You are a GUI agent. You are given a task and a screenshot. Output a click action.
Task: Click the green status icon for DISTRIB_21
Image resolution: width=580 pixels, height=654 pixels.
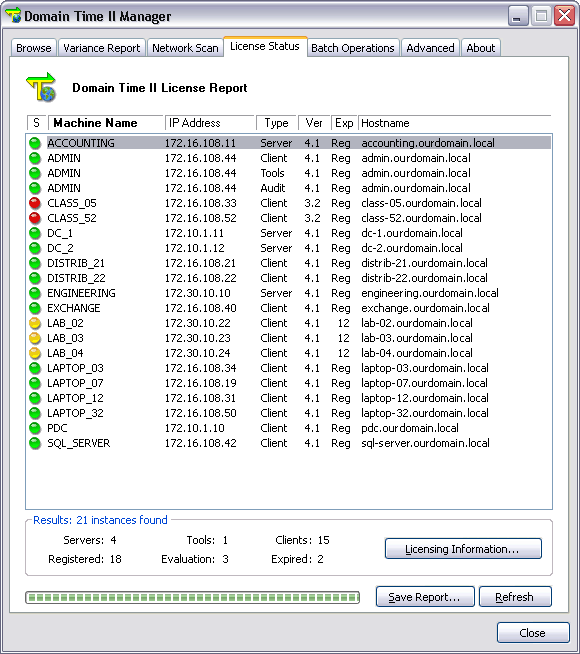point(35,263)
